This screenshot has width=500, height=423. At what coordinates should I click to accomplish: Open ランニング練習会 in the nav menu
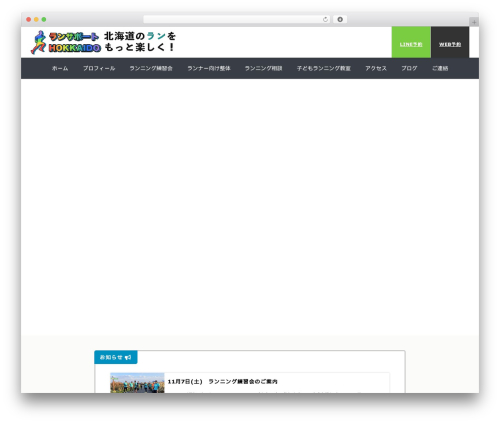point(151,68)
